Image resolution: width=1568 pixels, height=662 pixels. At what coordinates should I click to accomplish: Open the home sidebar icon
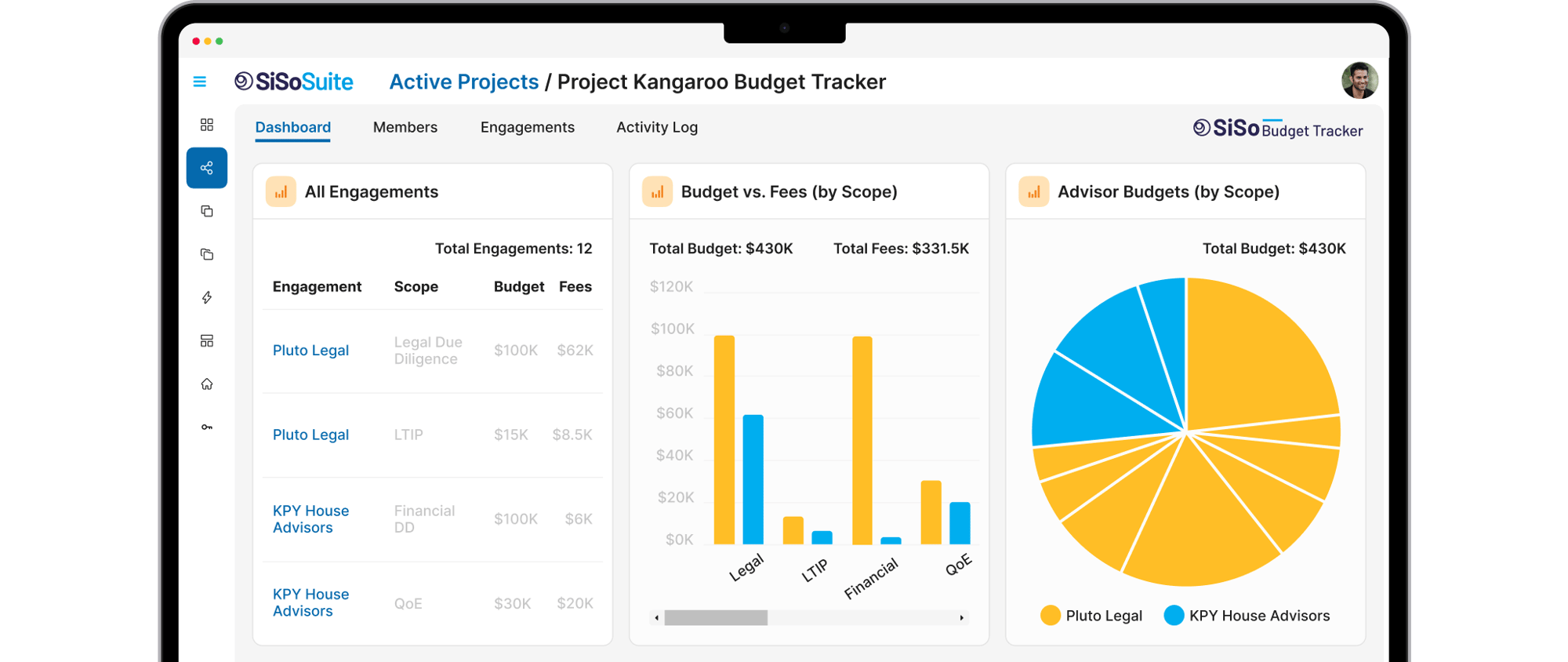click(x=207, y=384)
